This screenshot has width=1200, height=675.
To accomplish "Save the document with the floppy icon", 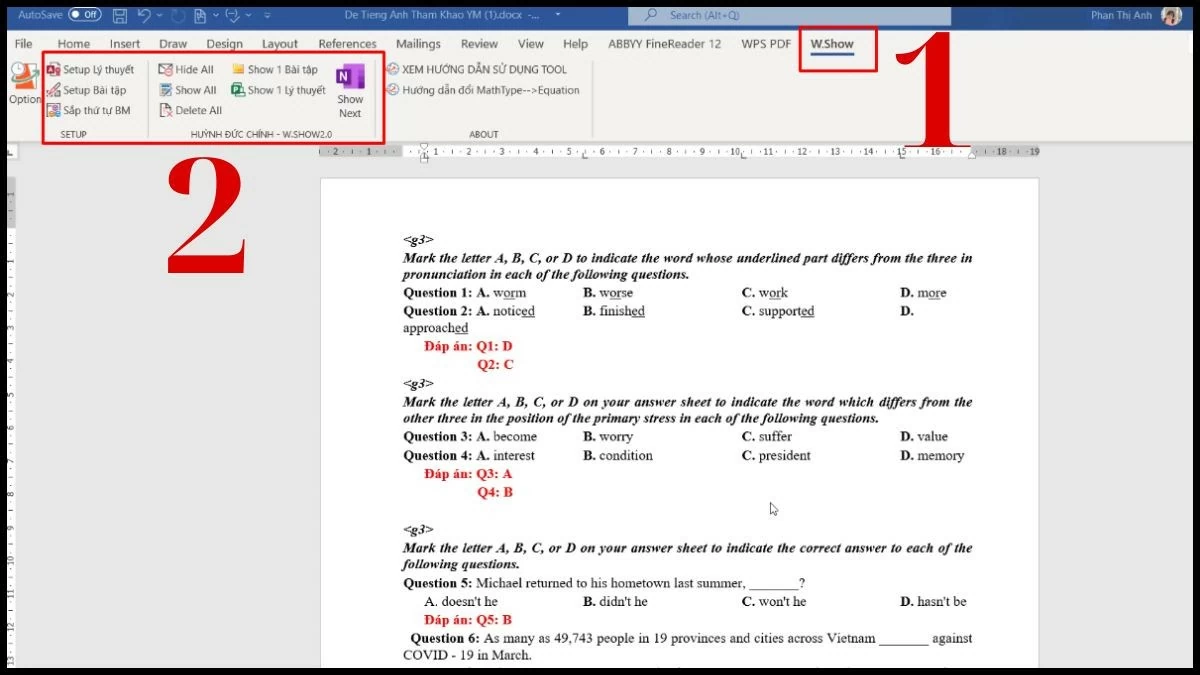I will point(120,15).
